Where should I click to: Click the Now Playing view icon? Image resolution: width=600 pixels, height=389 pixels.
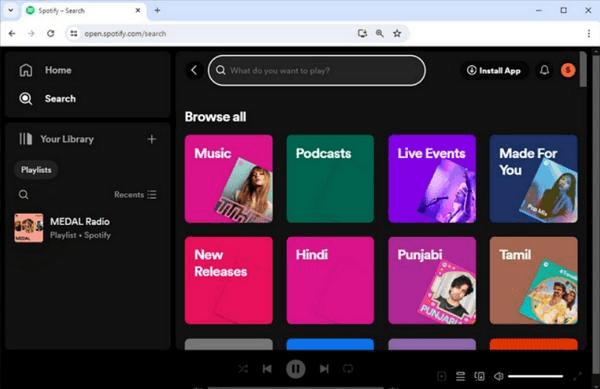(x=442, y=376)
